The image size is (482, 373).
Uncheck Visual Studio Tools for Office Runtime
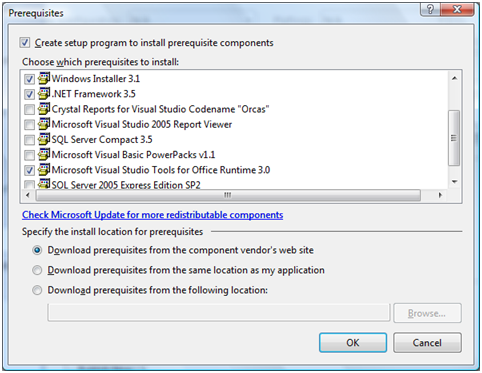pyautogui.click(x=30, y=170)
